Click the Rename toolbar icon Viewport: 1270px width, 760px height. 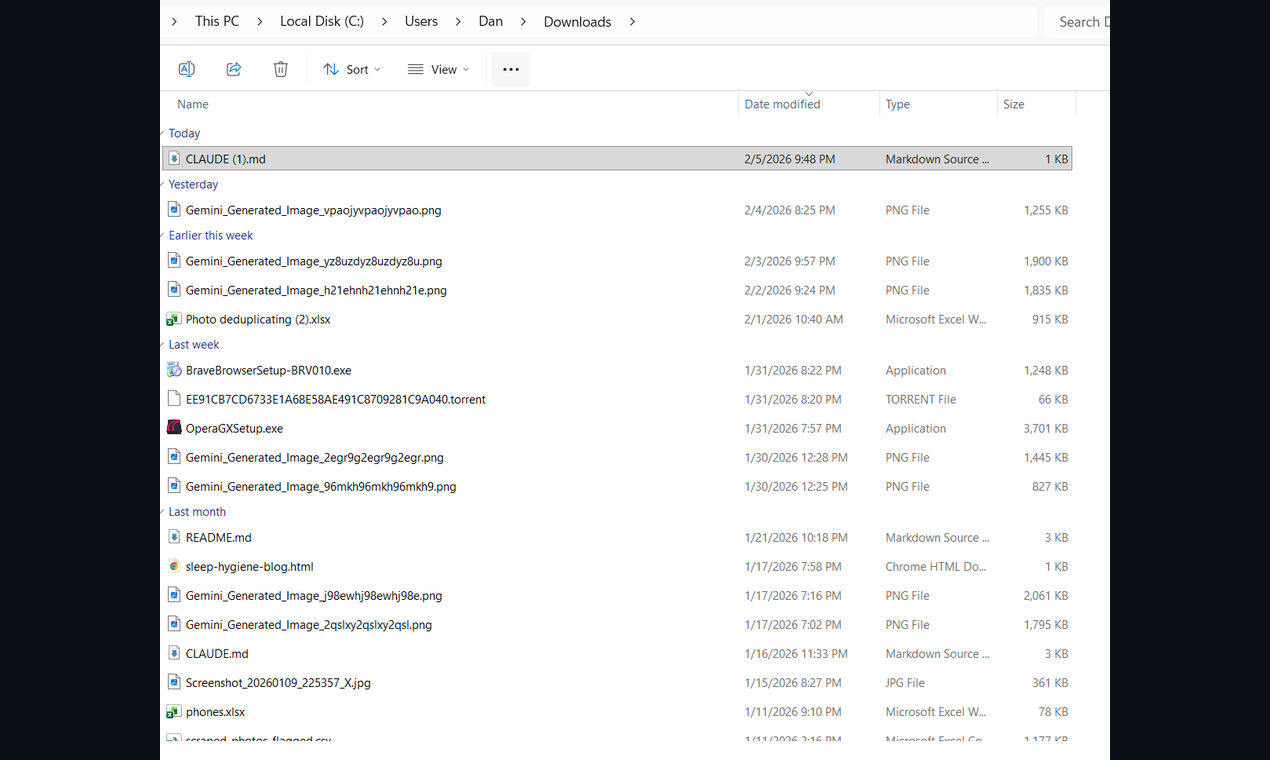[186, 69]
